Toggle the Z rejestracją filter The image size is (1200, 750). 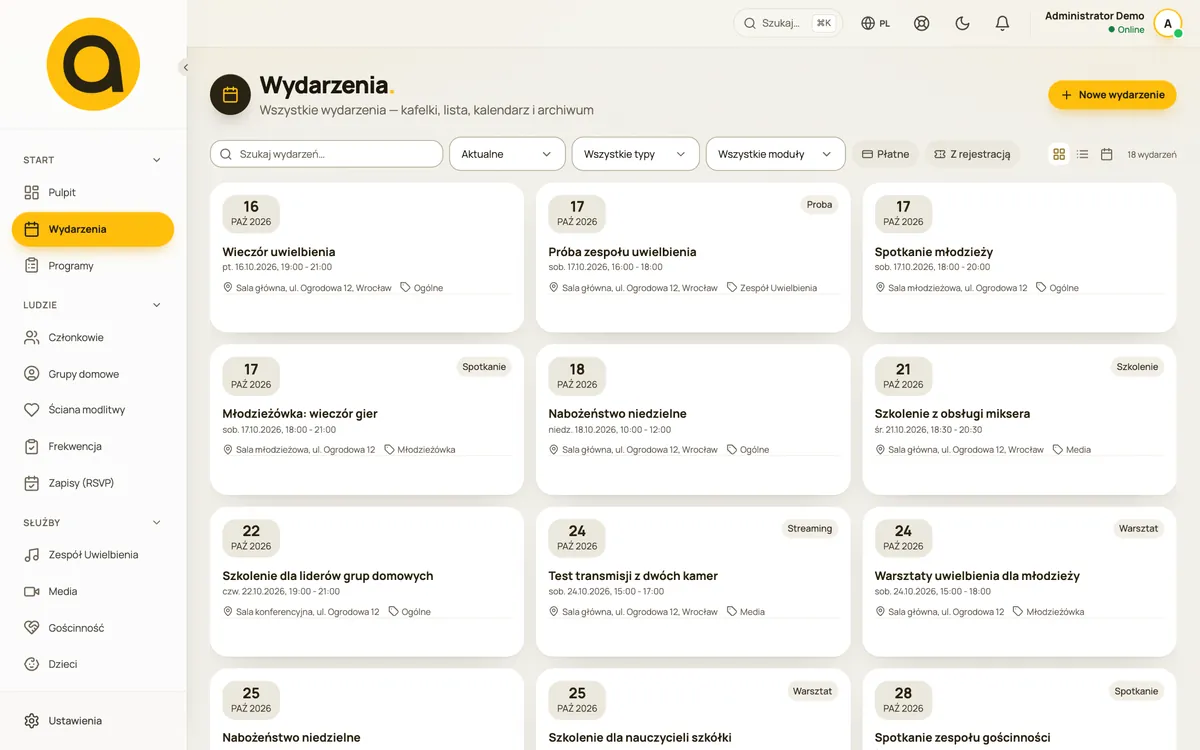[x=972, y=154]
